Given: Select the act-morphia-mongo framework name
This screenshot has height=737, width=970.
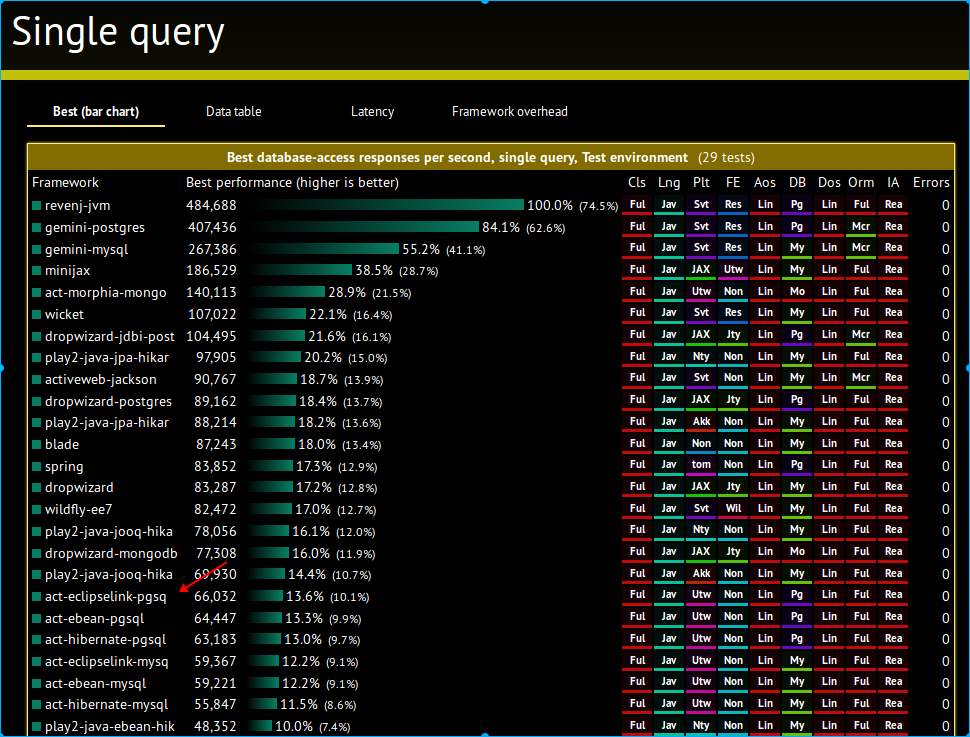Looking at the screenshot, I should [106, 293].
